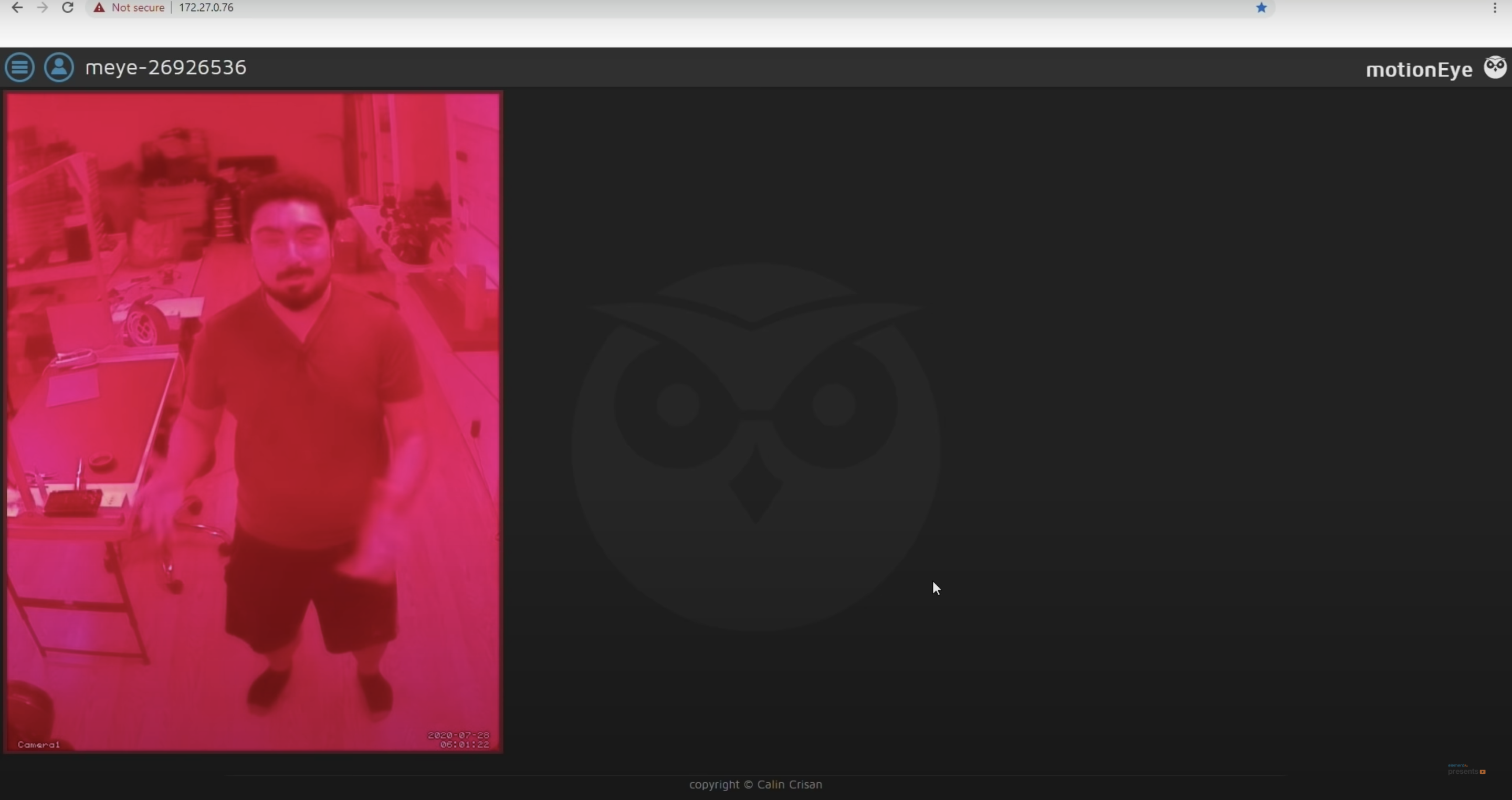Image resolution: width=1512 pixels, height=800 pixels.
Task: Click the 2020-07-28 timestamp overlay
Action: click(x=458, y=740)
